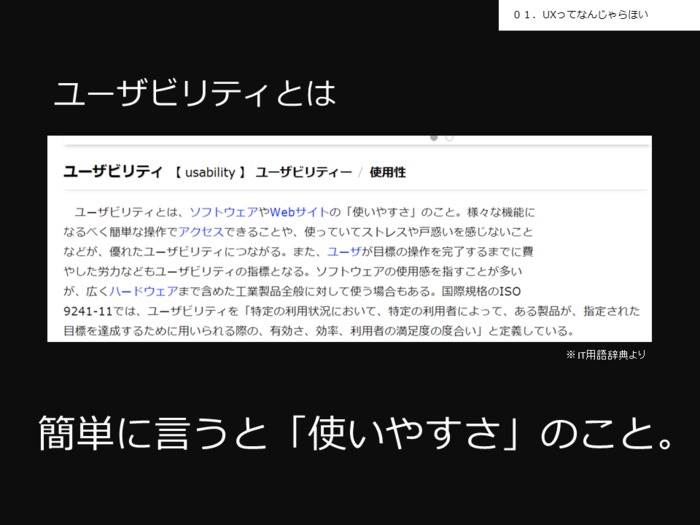Switch to the second hollow carousel dot
Image resolution: width=700 pixels, height=525 pixels.
tap(449, 137)
